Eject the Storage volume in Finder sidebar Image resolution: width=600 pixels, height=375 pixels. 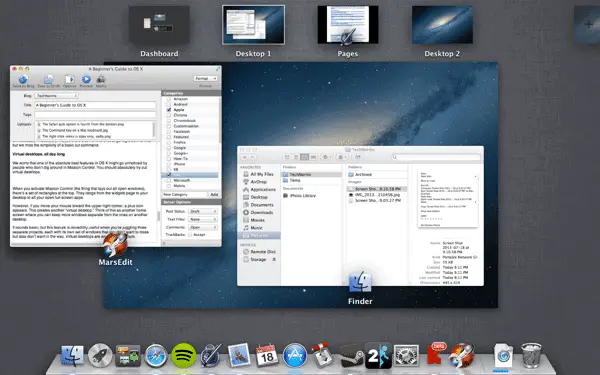(274, 259)
